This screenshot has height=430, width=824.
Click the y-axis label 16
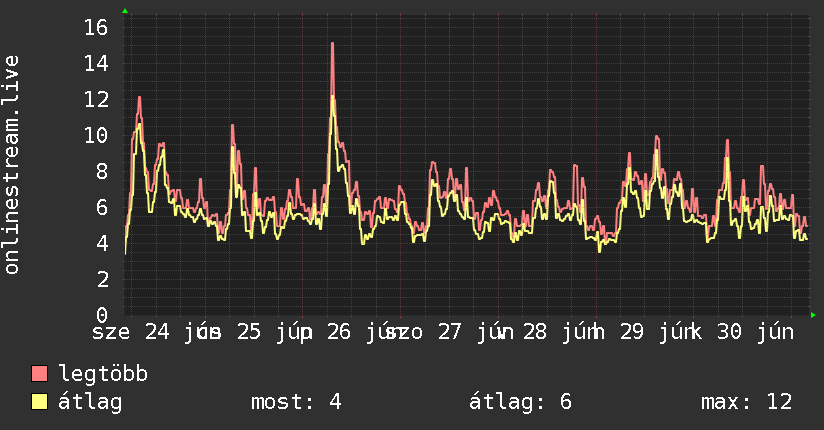click(96, 27)
